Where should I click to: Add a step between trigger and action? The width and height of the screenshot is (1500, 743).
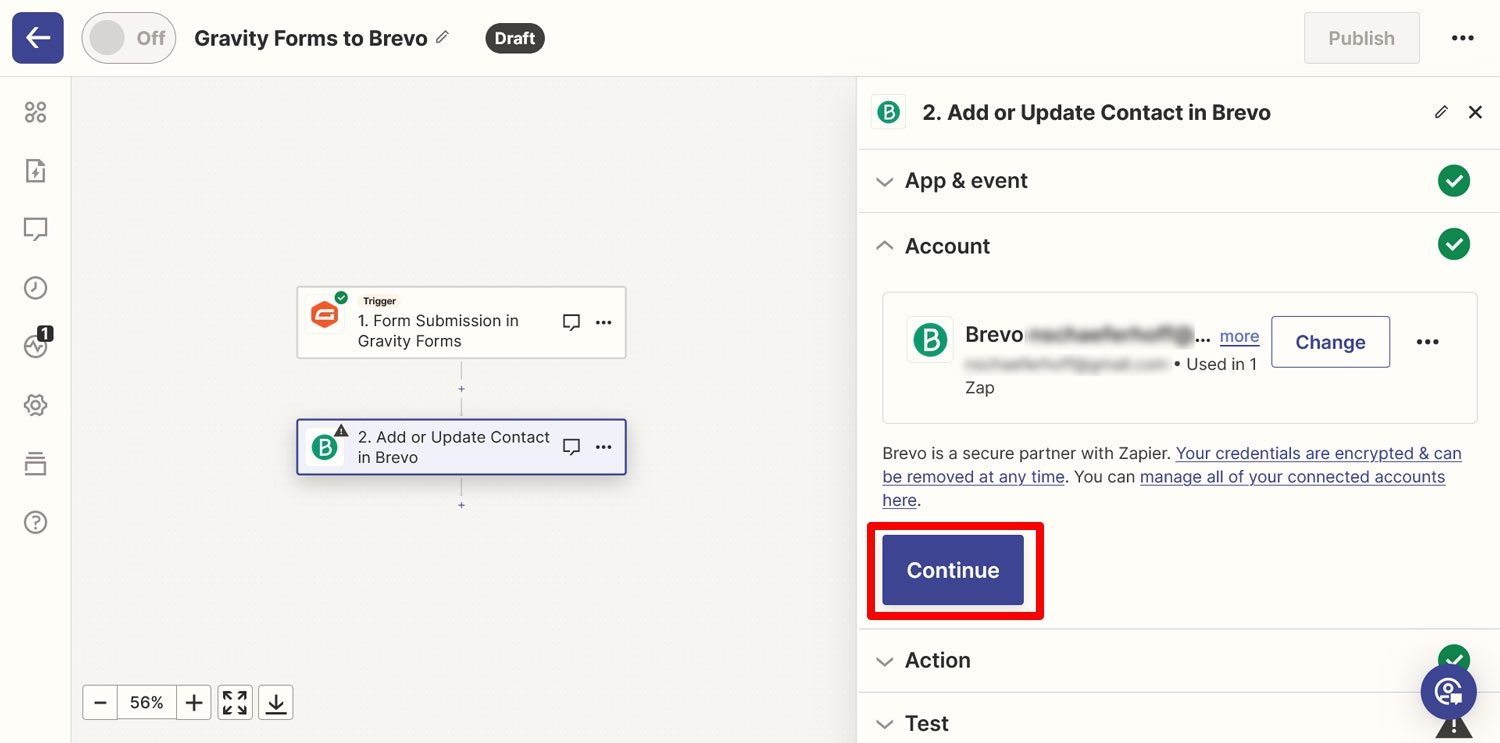(x=461, y=388)
